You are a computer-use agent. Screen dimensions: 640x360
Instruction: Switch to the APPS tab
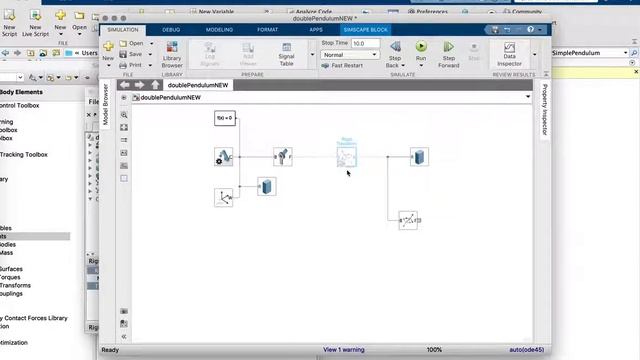coord(316,30)
